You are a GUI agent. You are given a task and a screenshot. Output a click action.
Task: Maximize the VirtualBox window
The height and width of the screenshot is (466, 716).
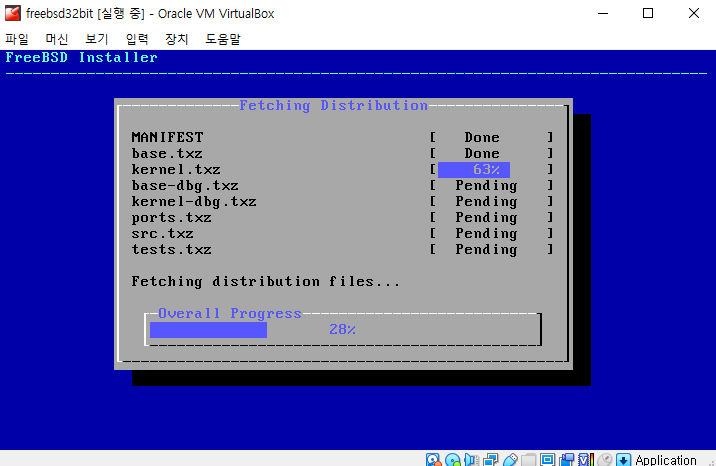[x=648, y=13]
